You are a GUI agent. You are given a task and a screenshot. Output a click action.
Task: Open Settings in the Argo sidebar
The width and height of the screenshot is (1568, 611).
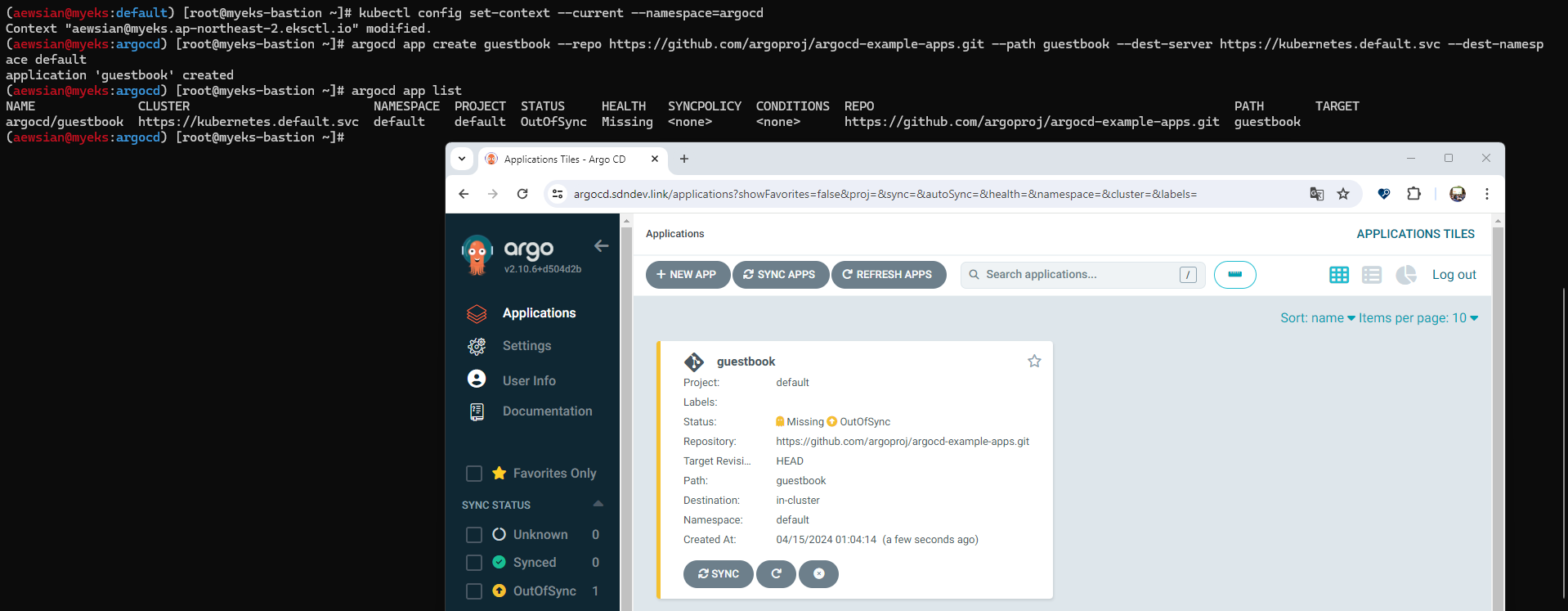[526, 346]
